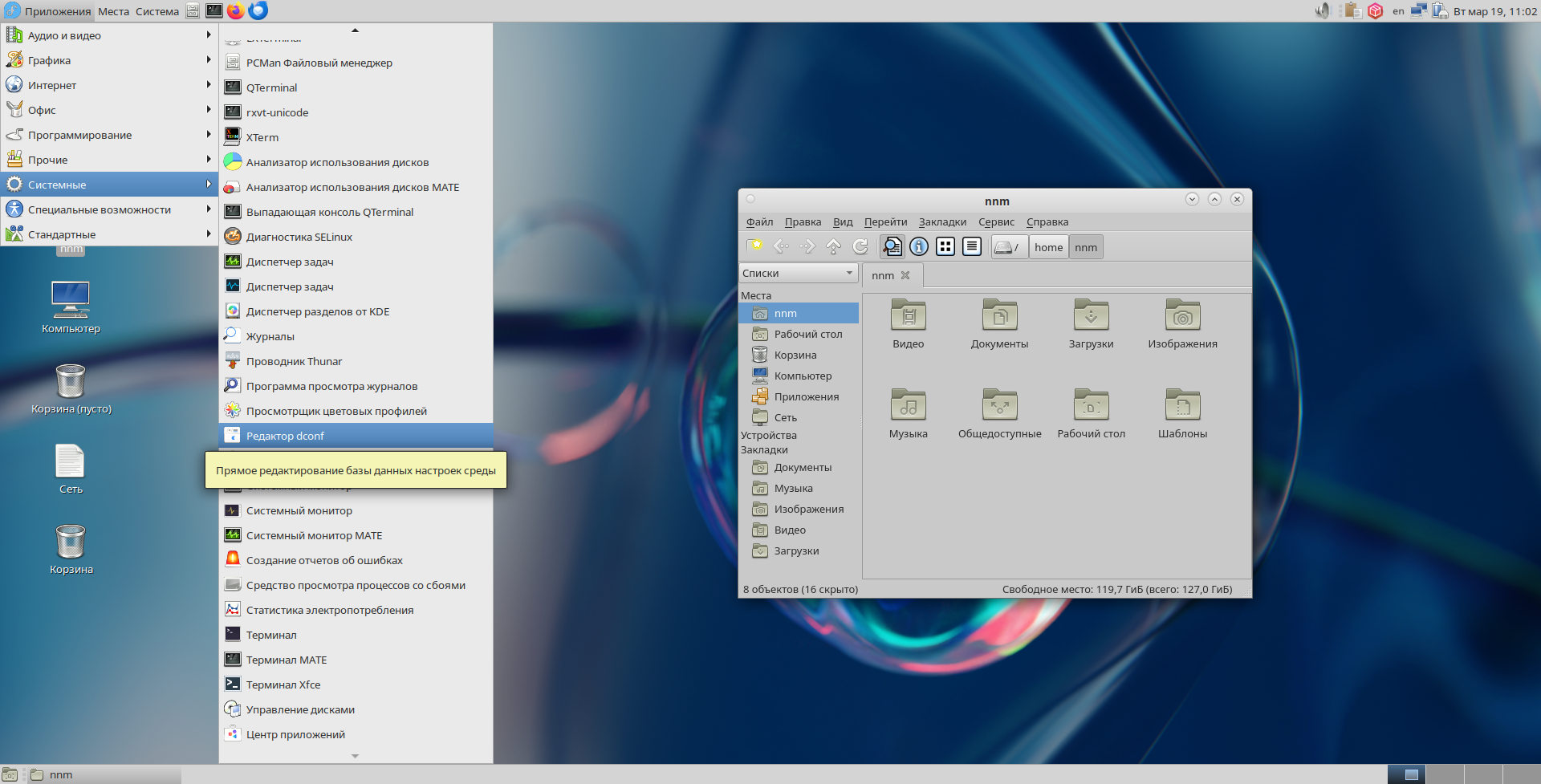Click the root filesystem path button
1541x784 pixels.
(x=1008, y=247)
